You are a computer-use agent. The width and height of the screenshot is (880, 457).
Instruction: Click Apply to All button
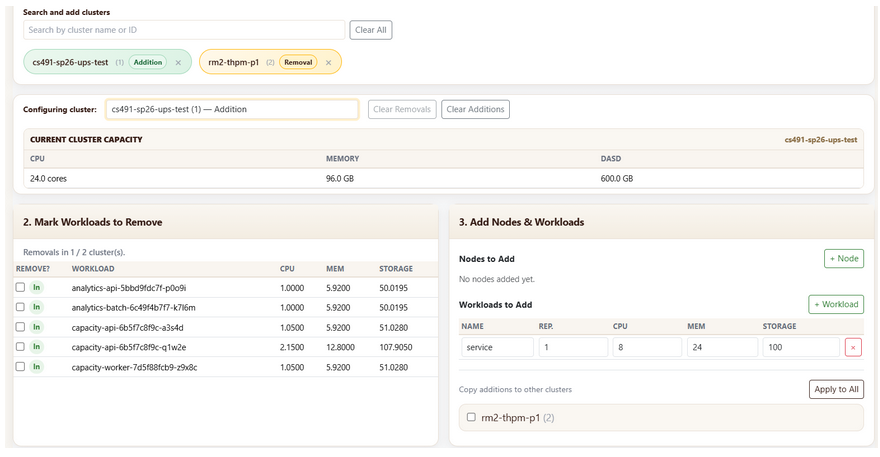click(x=836, y=389)
